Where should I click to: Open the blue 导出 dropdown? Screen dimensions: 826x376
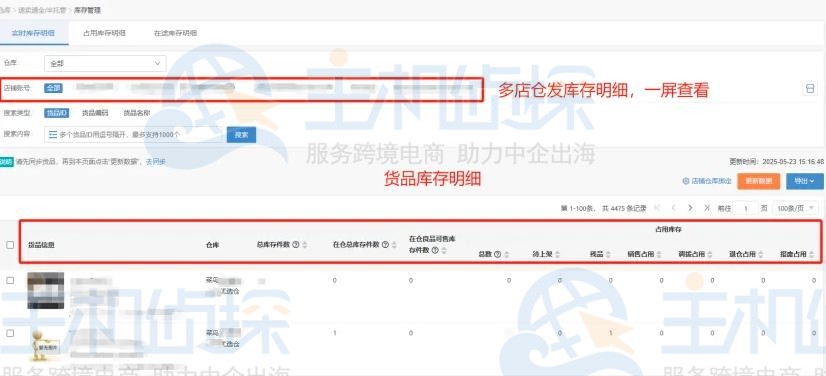(x=805, y=181)
